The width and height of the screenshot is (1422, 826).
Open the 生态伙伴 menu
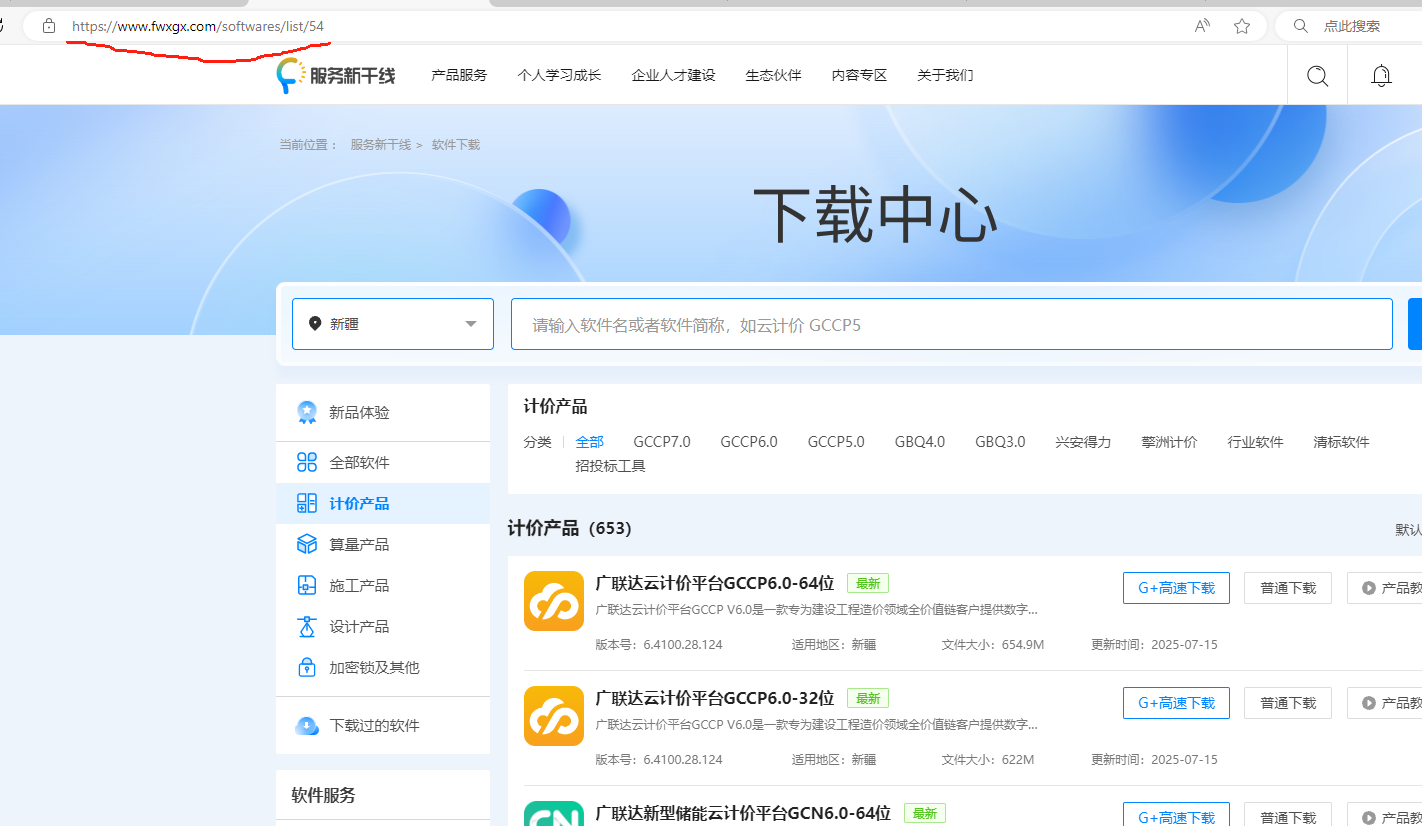(774, 75)
